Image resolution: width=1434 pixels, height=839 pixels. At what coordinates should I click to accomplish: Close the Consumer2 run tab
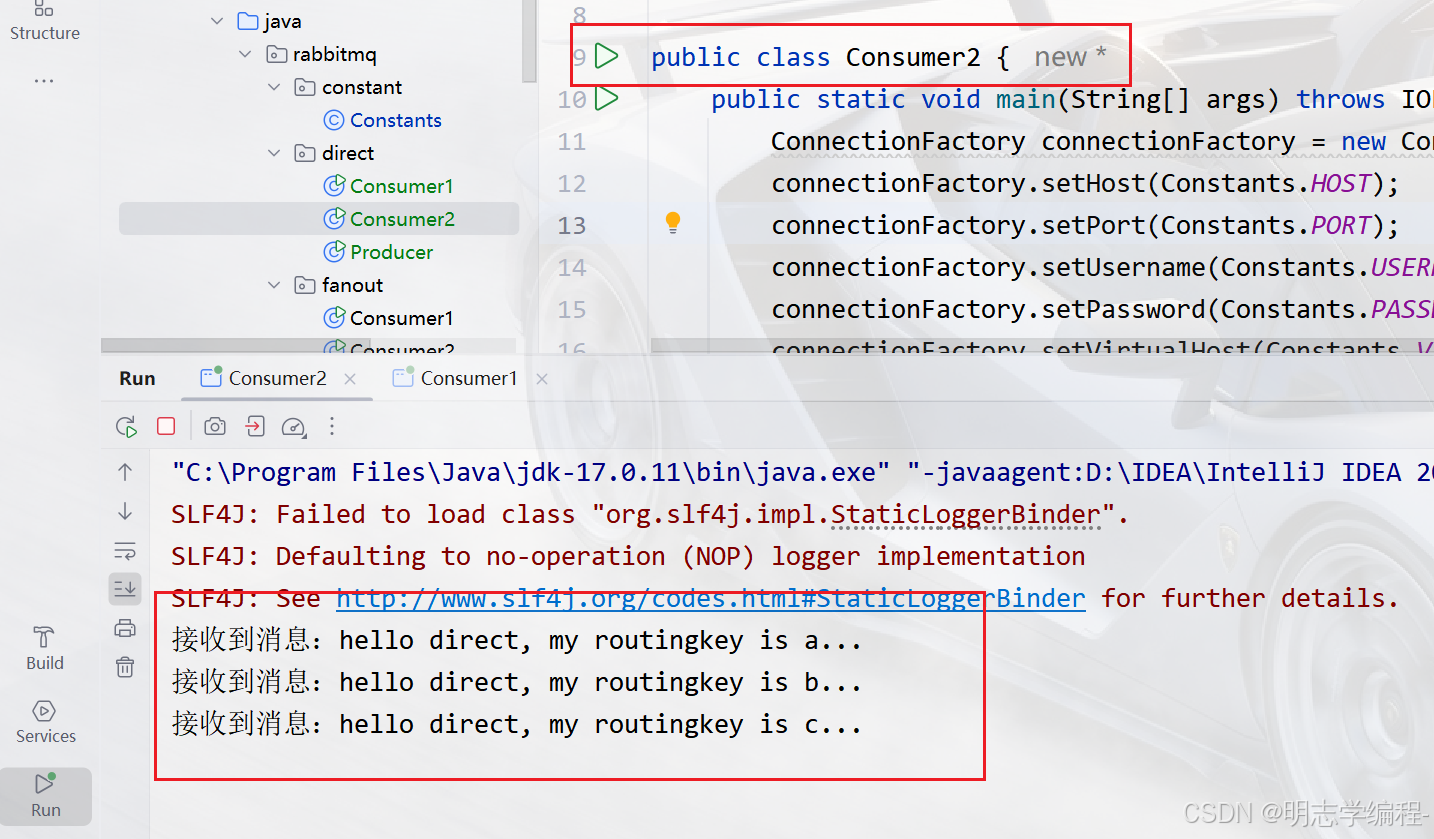click(350, 379)
